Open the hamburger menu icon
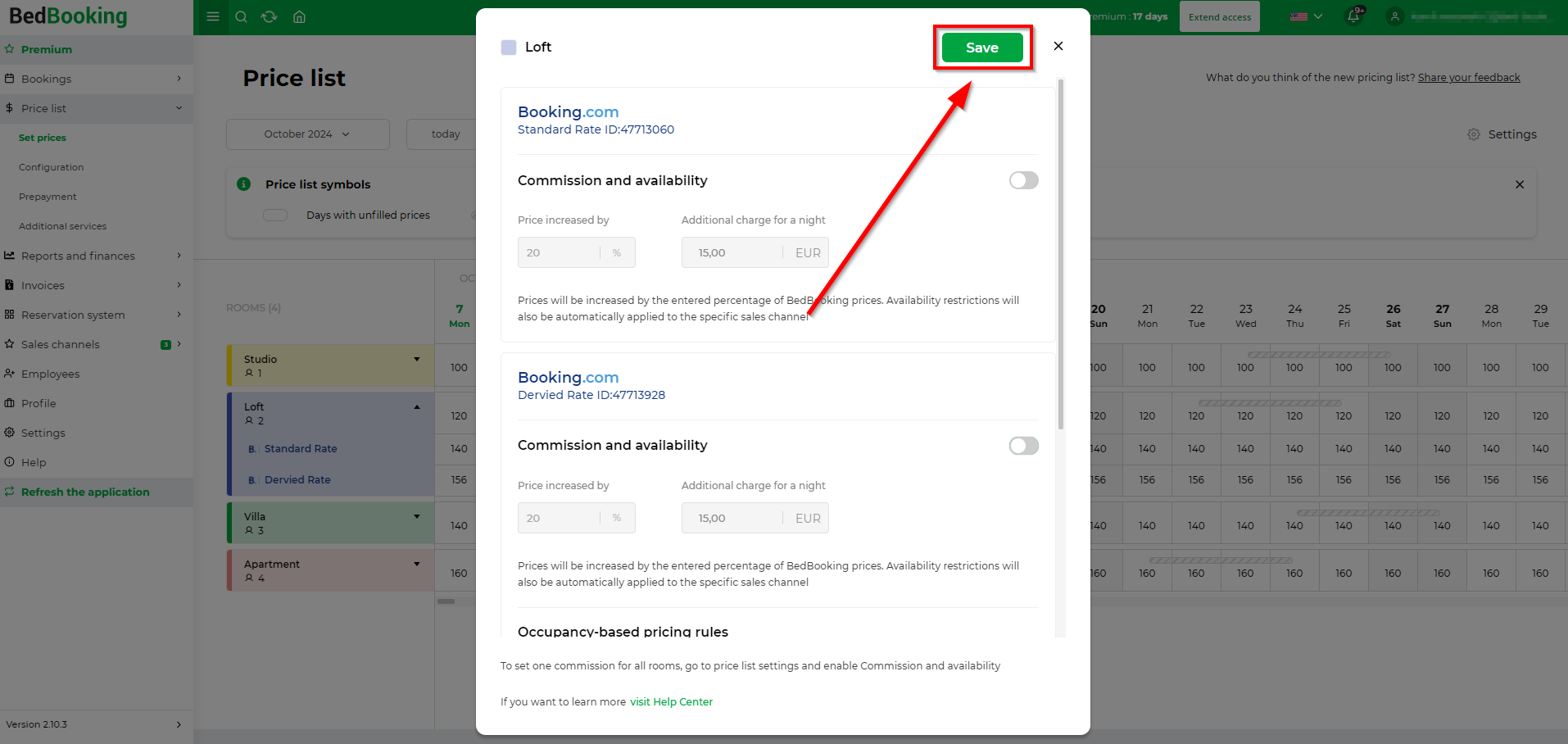 (x=213, y=16)
